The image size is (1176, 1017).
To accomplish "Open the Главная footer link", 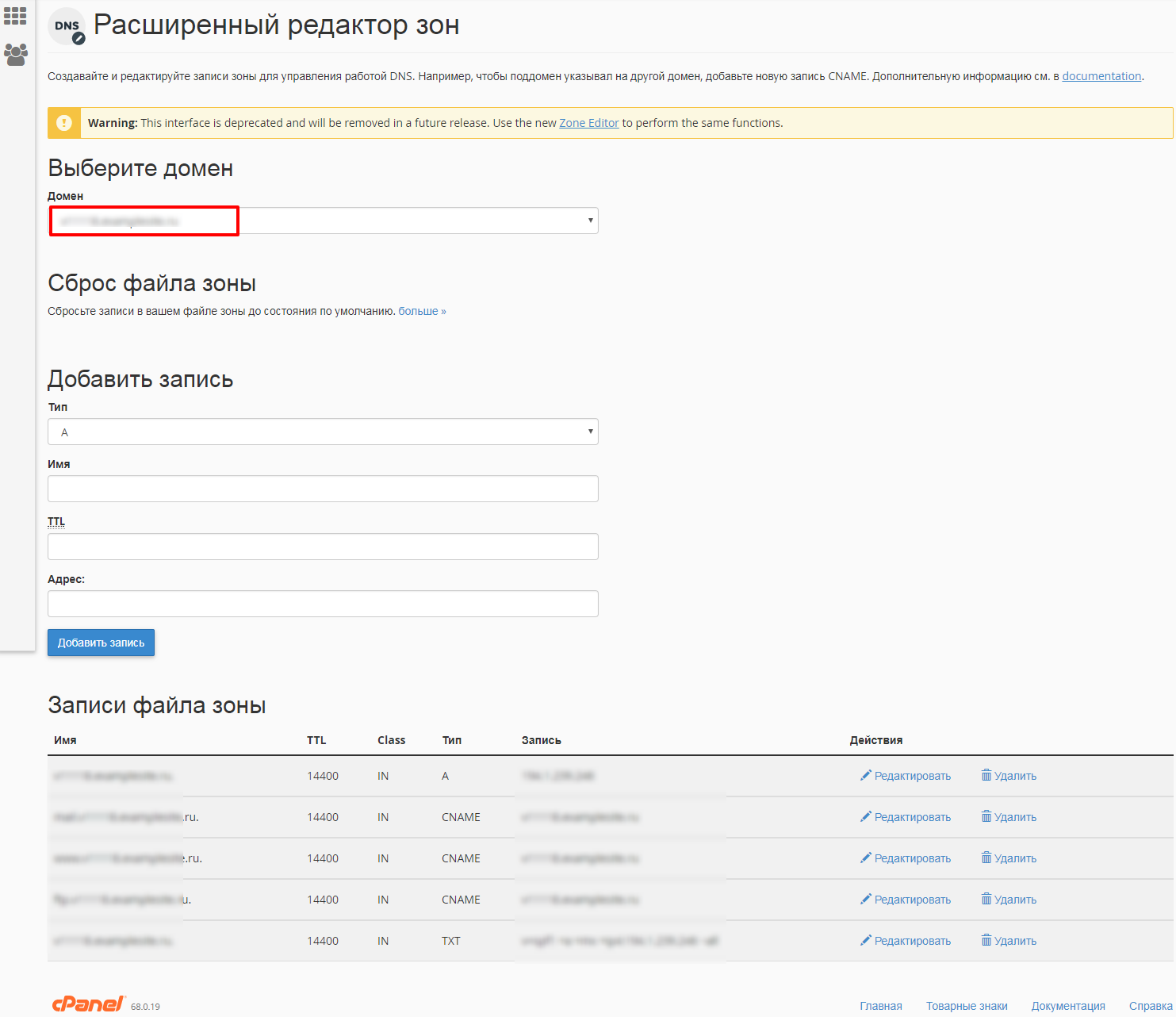I will tap(881, 1006).
